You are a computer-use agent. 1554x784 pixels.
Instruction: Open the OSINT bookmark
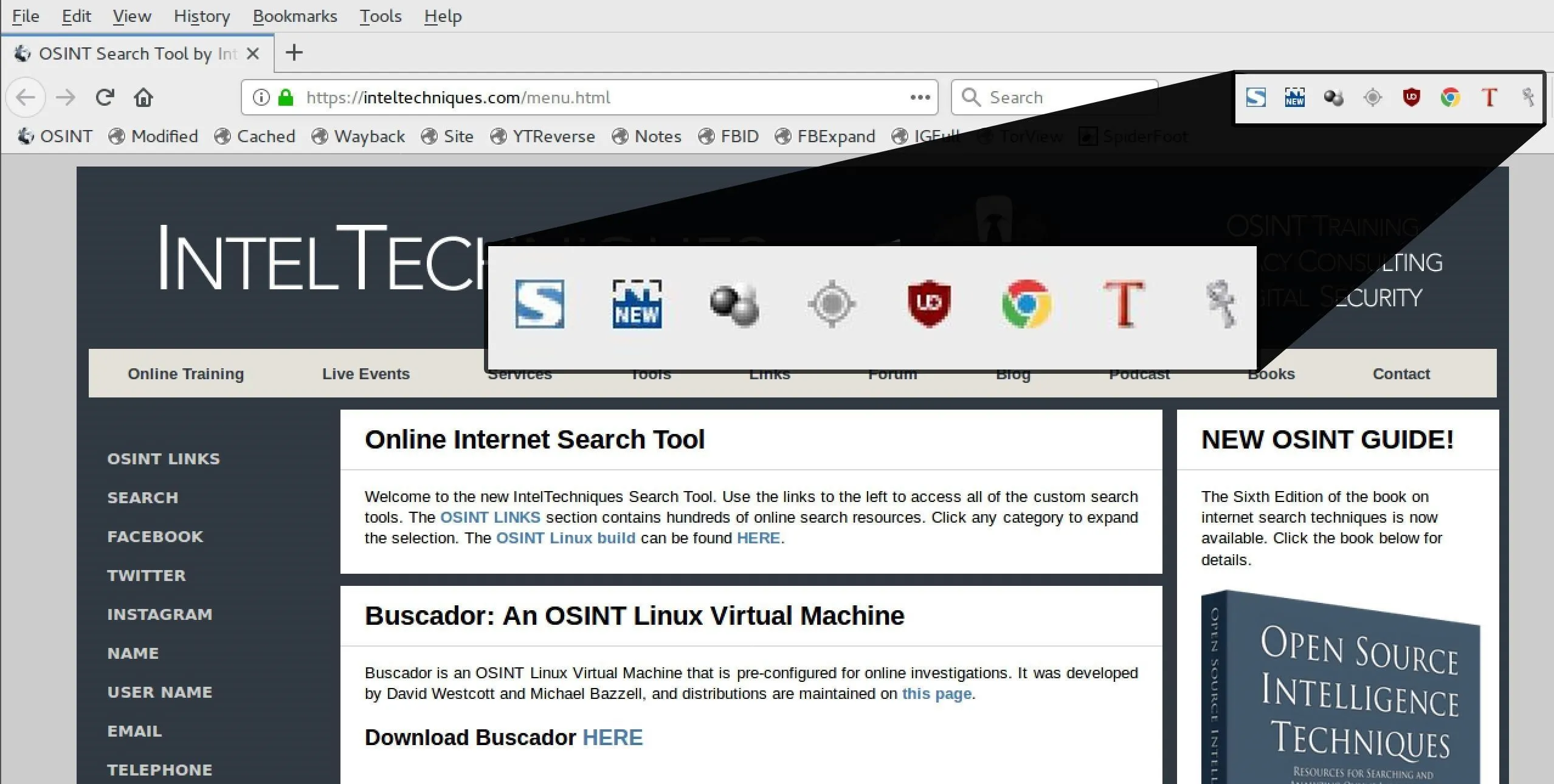(x=55, y=136)
